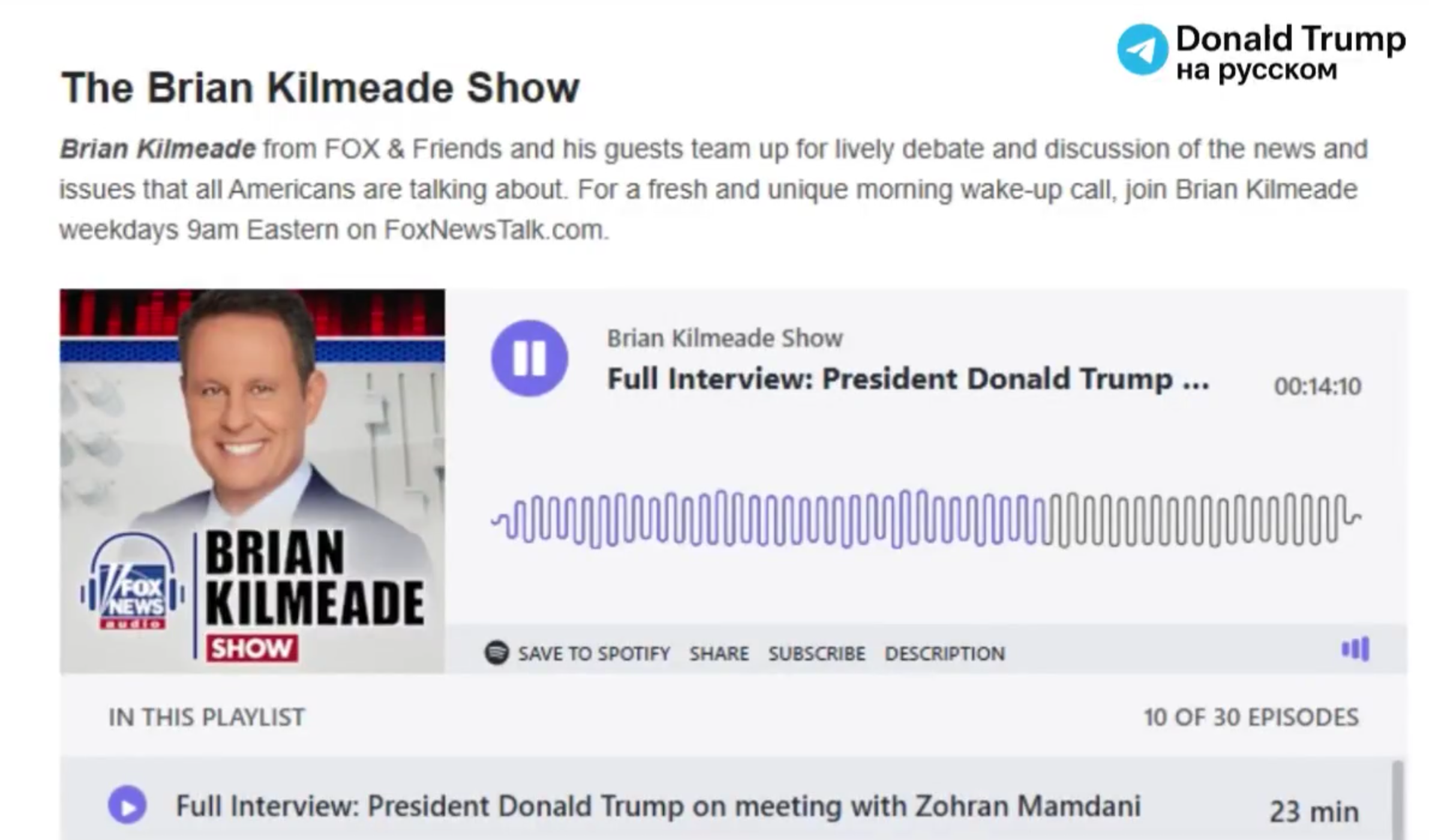The width and height of the screenshot is (1429, 840).
Task: Pause the playing episode with the purple button
Action: (529, 358)
